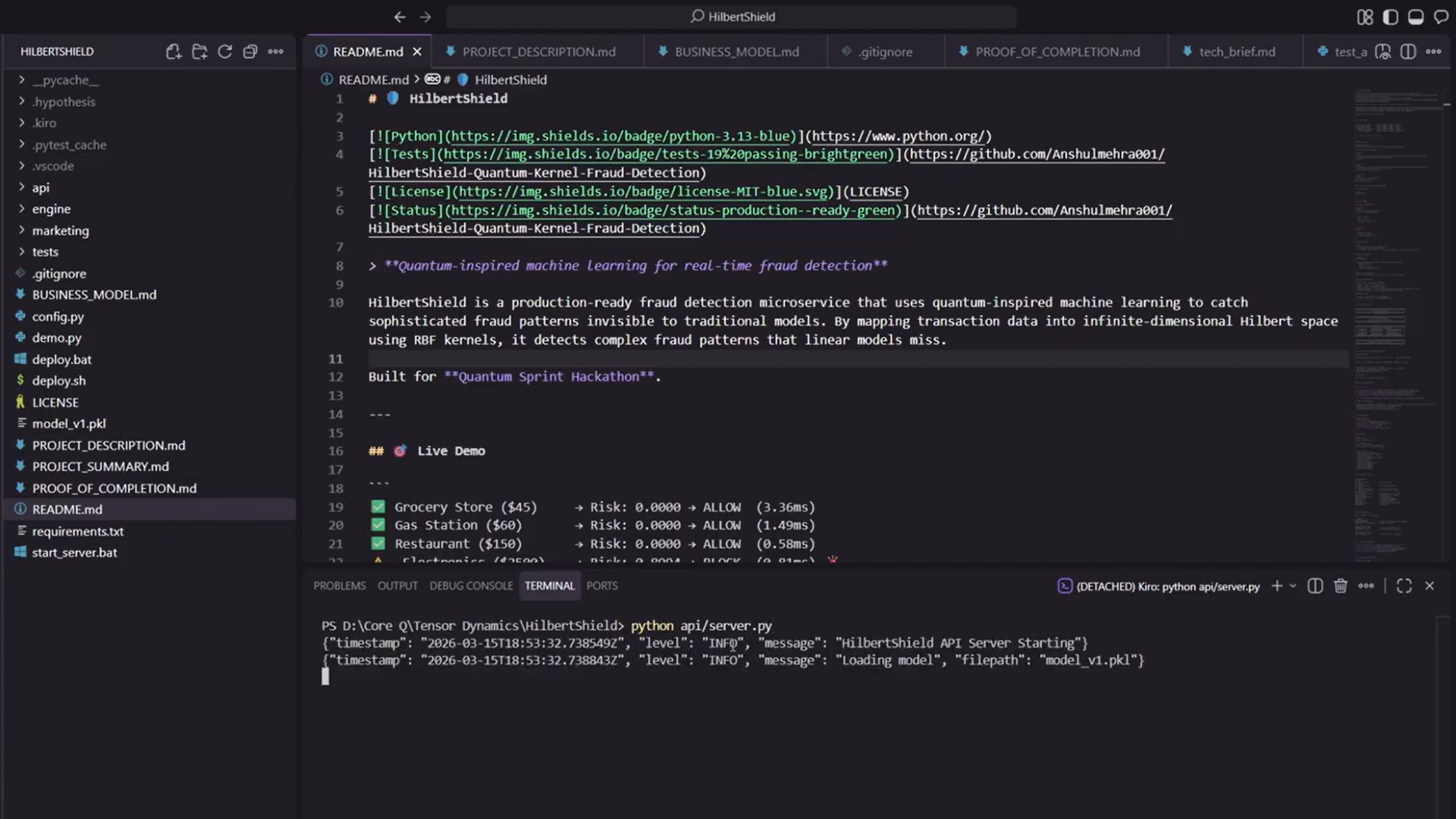Kill the terminal with trash icon
This screenshot has height=819, width=1456.
[x=1341, y=586]
